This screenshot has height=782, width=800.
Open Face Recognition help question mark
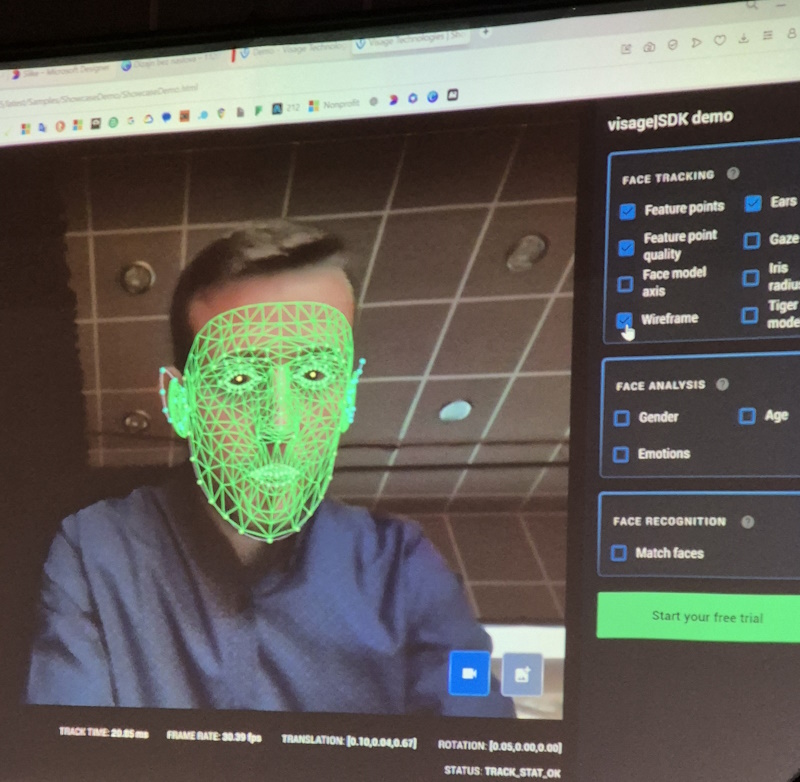click(x=746, y=521)
